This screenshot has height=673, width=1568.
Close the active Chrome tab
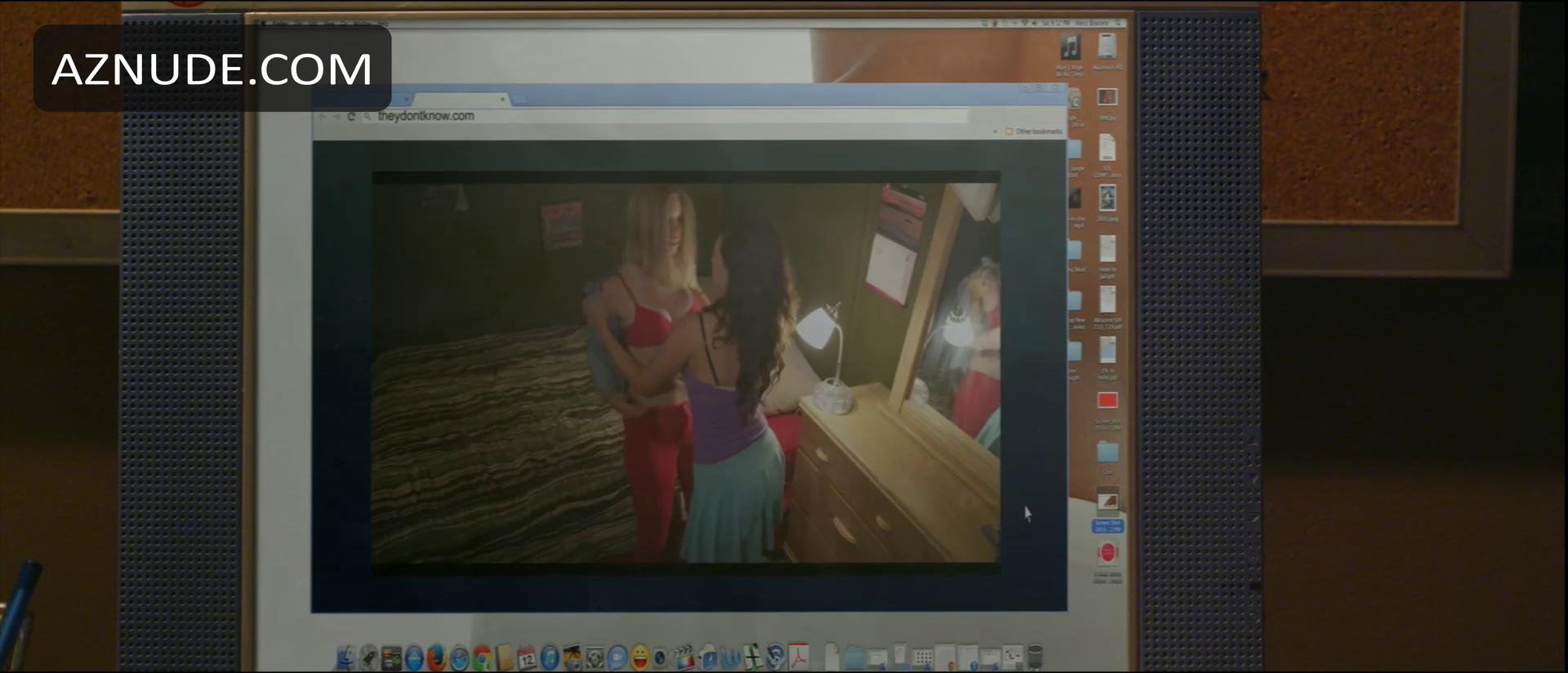click(x=502, y=100)
